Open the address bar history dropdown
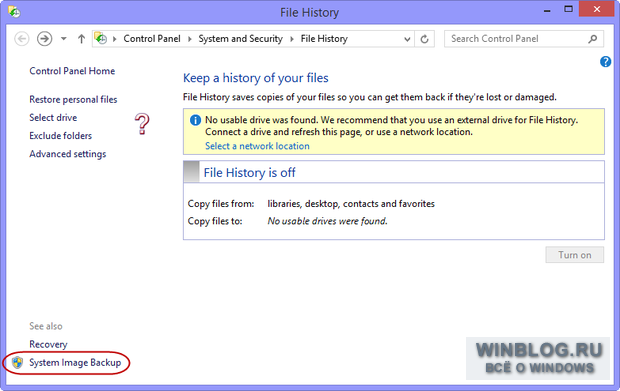 coord(407,39)
